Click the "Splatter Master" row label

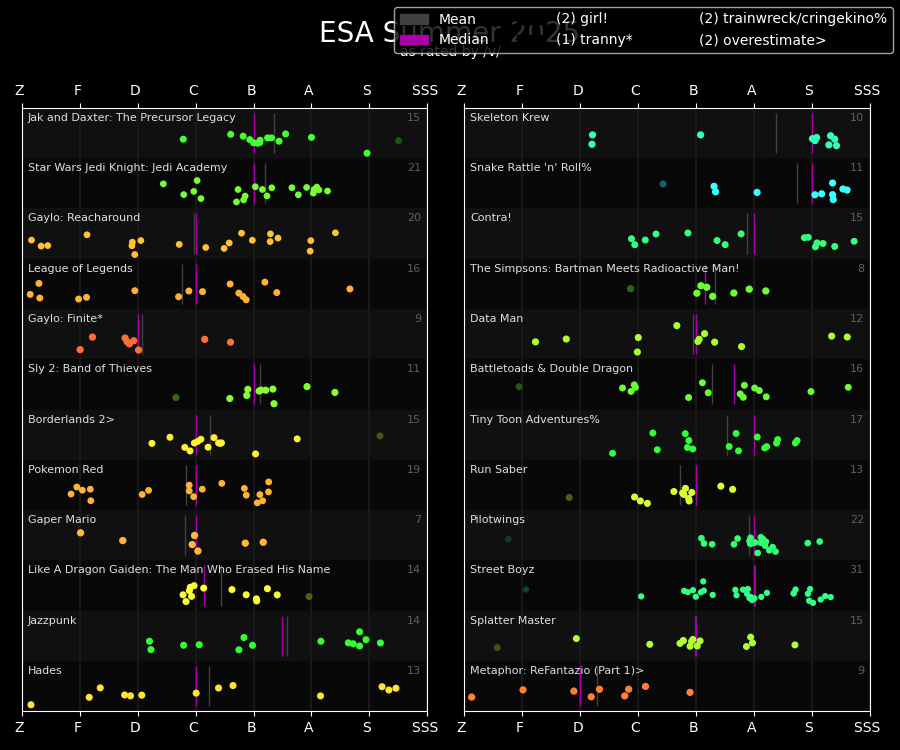pyautogui.click(x=513, y=620)
